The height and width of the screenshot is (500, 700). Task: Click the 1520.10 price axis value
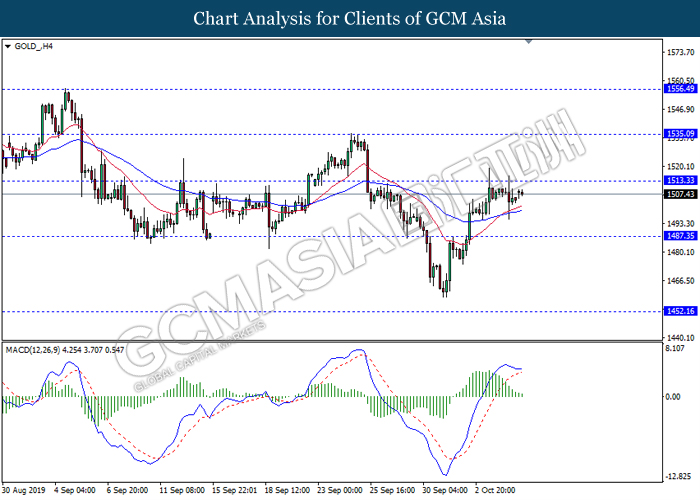click(x=680, y=167)
